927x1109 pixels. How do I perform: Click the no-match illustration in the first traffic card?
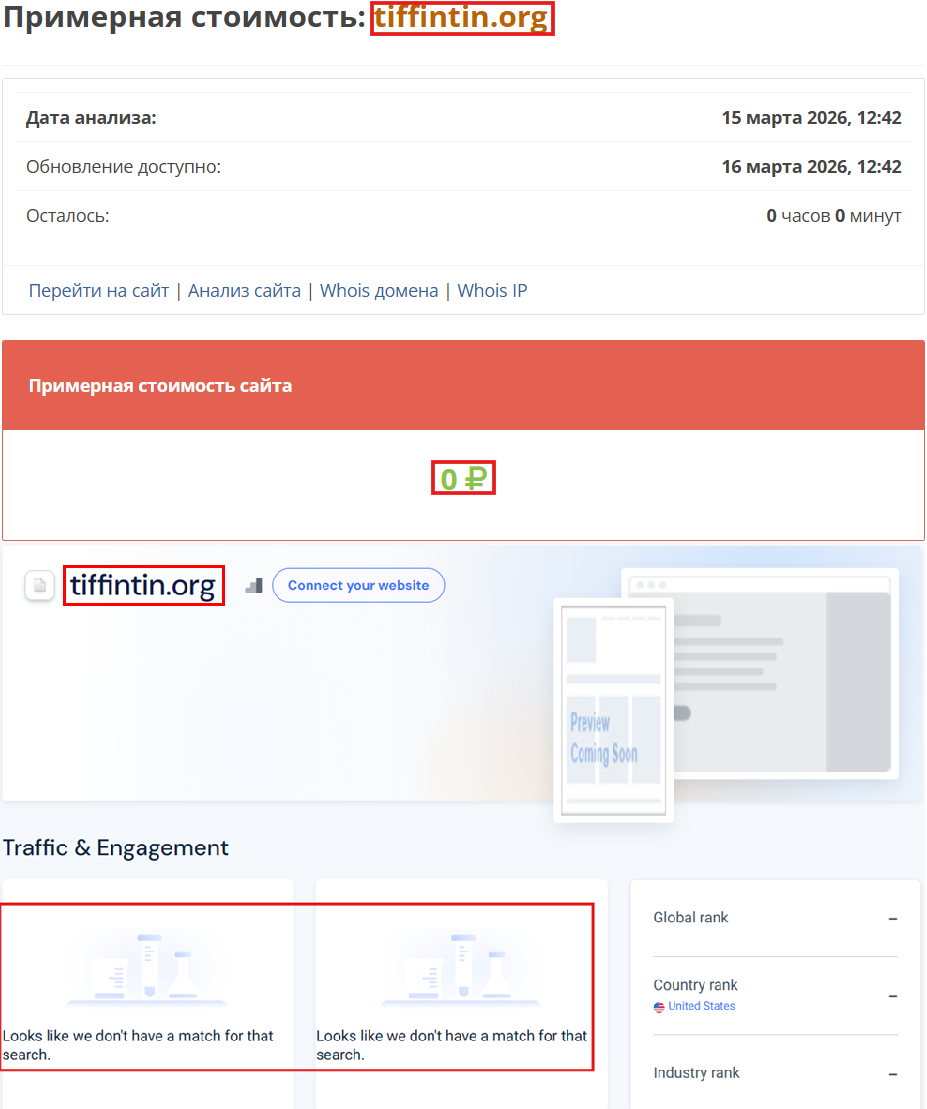tap(148, 965)
